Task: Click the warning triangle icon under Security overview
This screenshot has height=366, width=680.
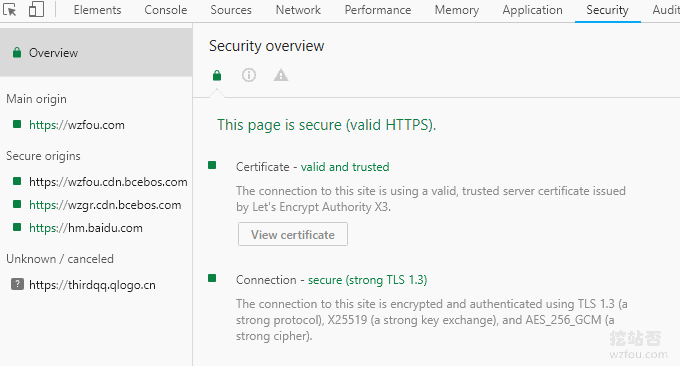Action: (x=281, y=75)
